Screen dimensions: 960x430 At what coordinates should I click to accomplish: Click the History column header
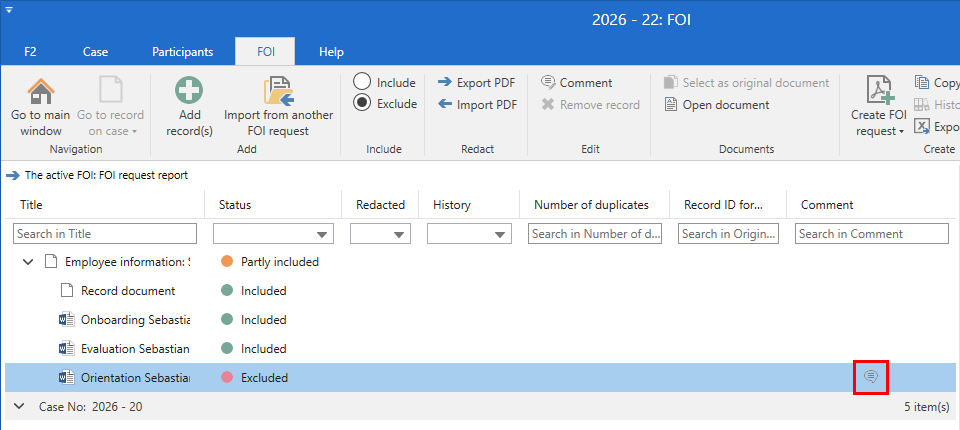click(x=451, y=205)
